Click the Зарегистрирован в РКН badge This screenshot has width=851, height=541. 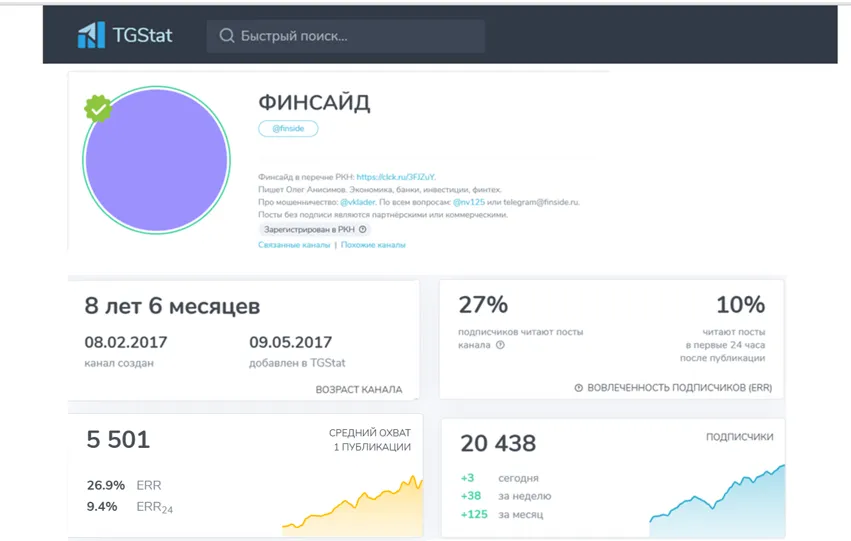tap(315, 230)
